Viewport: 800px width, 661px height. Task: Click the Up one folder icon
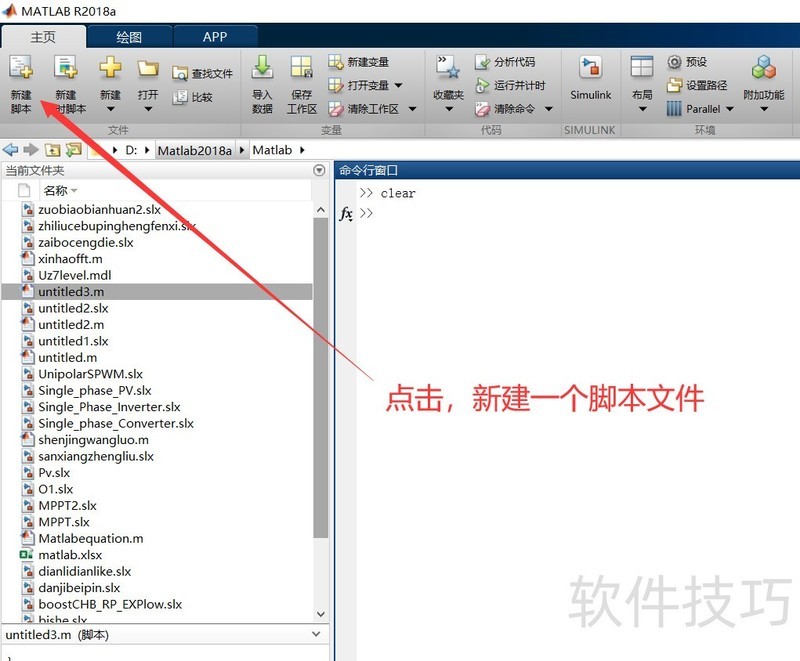[x=52, y=150]
